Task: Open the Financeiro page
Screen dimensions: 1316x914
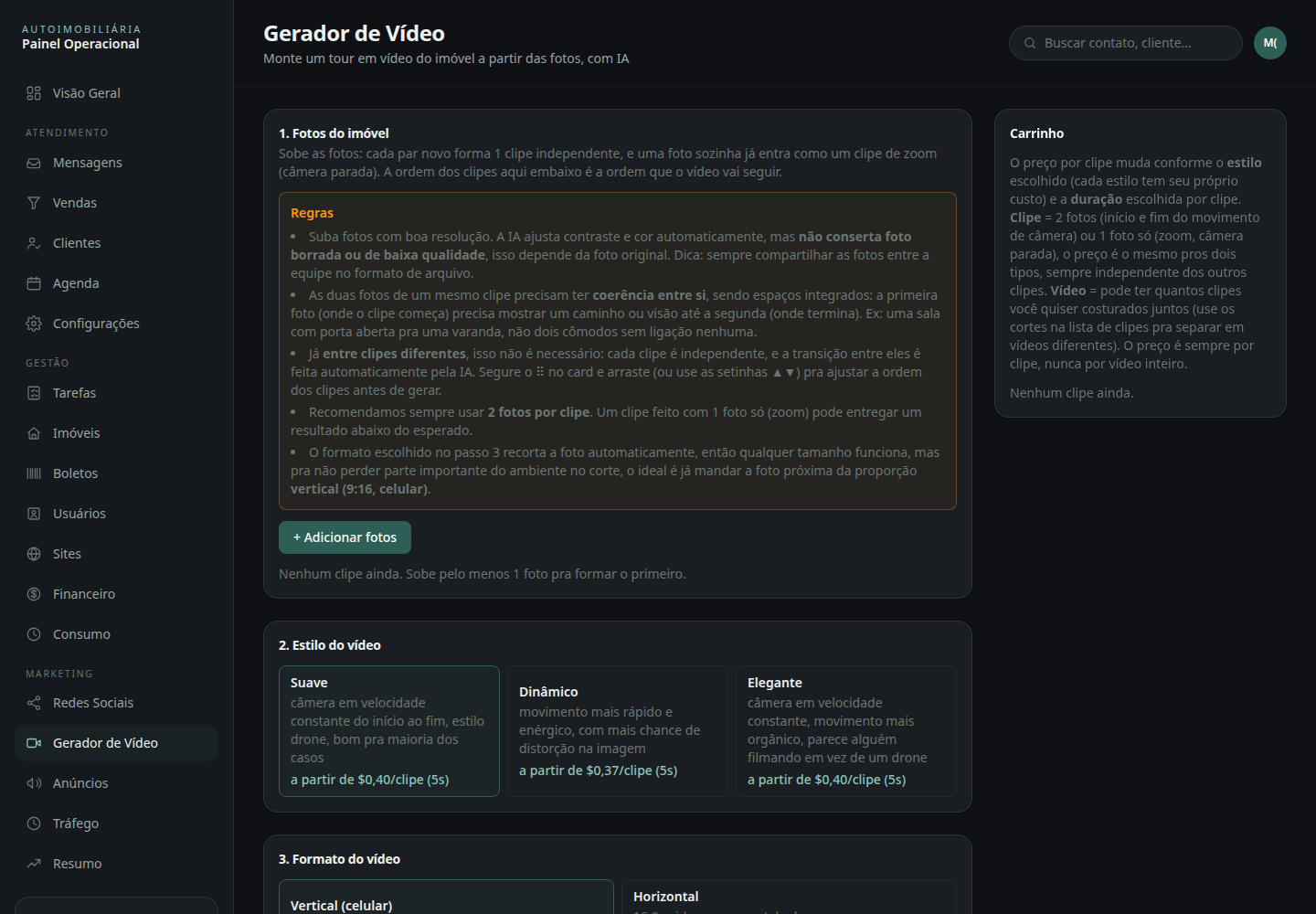Action: [116, 594]
